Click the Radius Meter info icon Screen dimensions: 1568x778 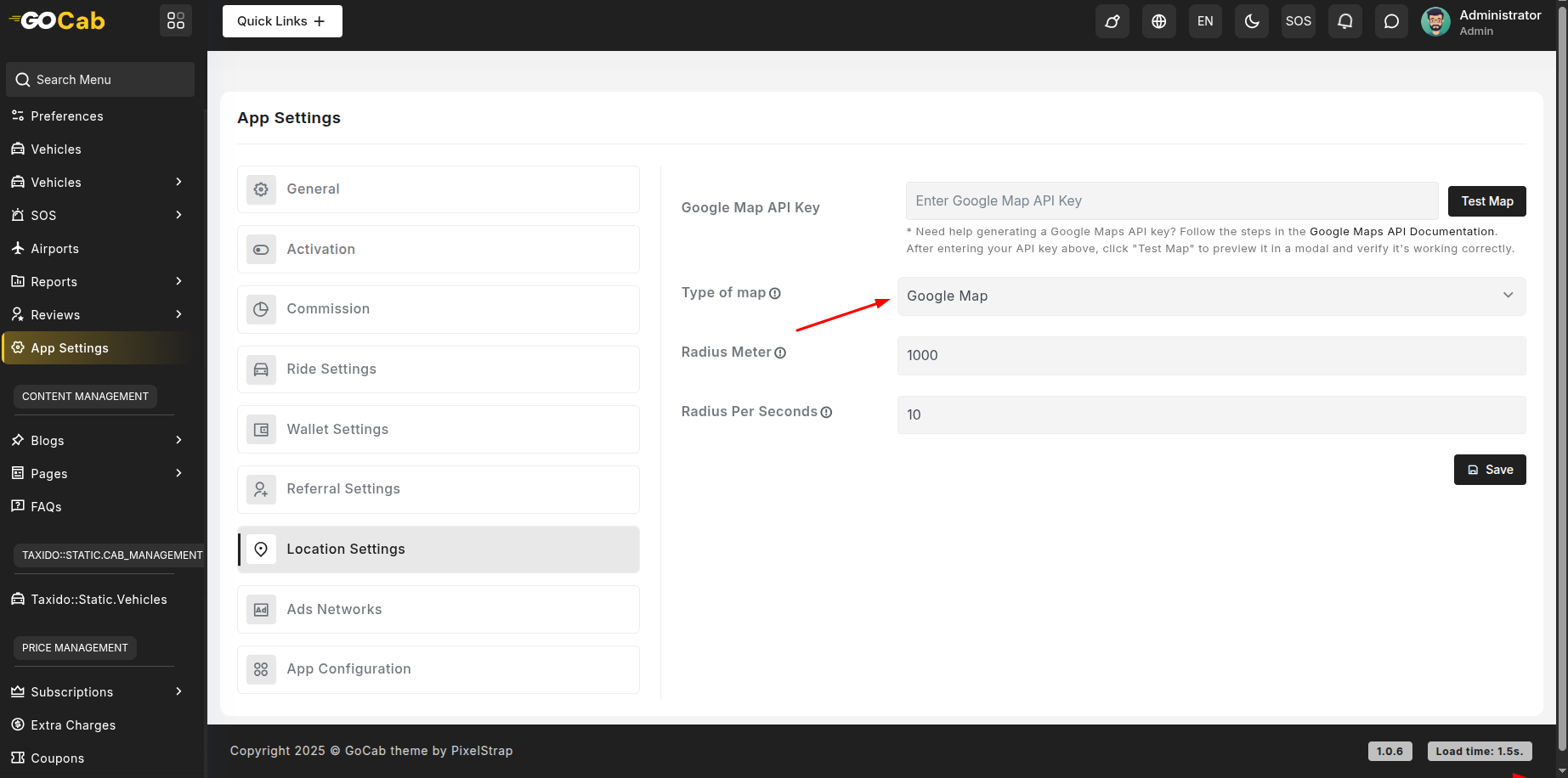pos(780,353)
